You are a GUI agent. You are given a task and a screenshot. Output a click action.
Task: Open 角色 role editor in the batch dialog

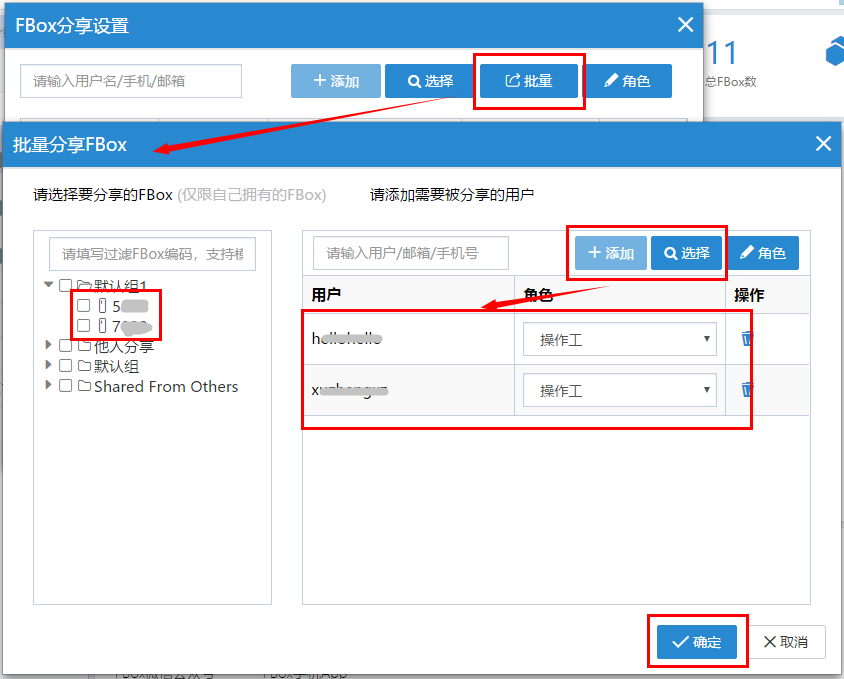(763, 253)
